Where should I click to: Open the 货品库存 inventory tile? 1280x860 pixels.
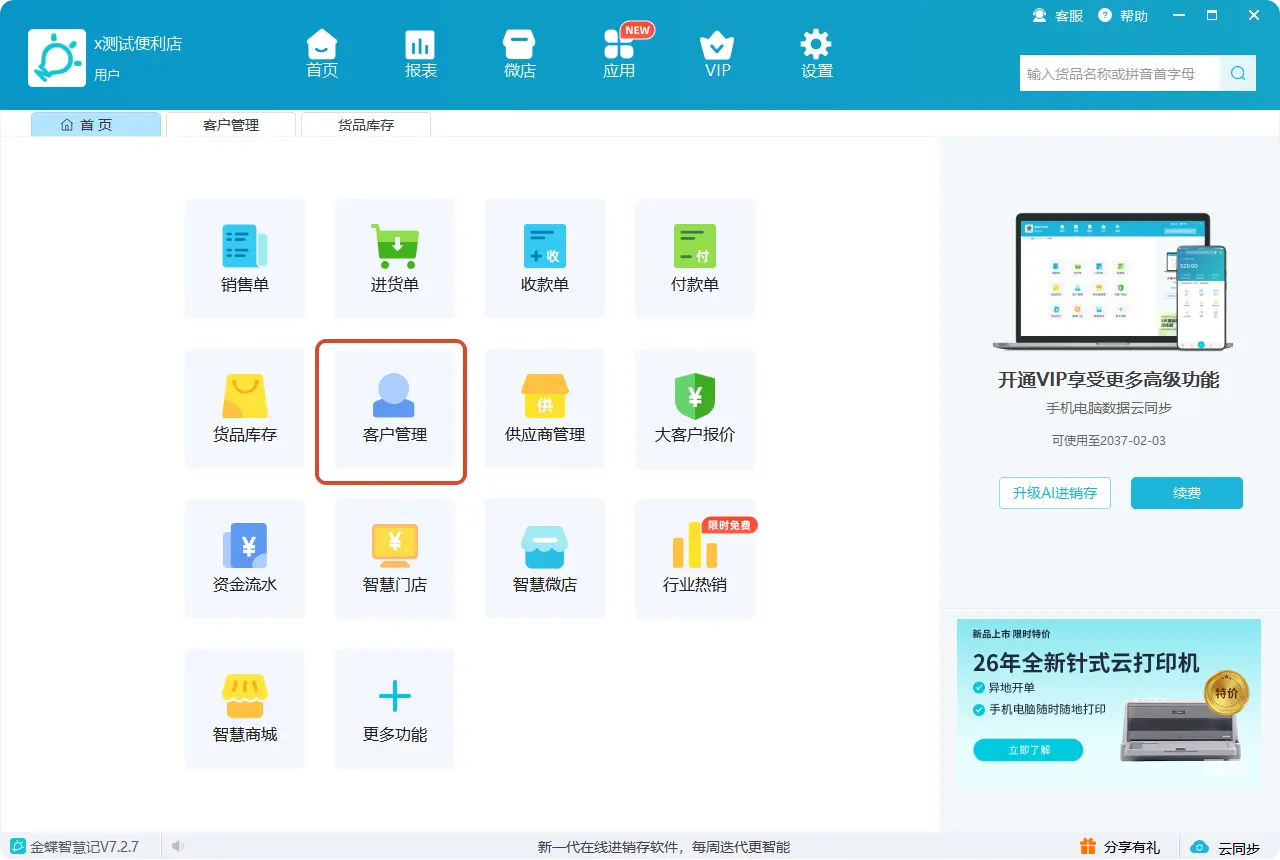[x=245, y=409]
